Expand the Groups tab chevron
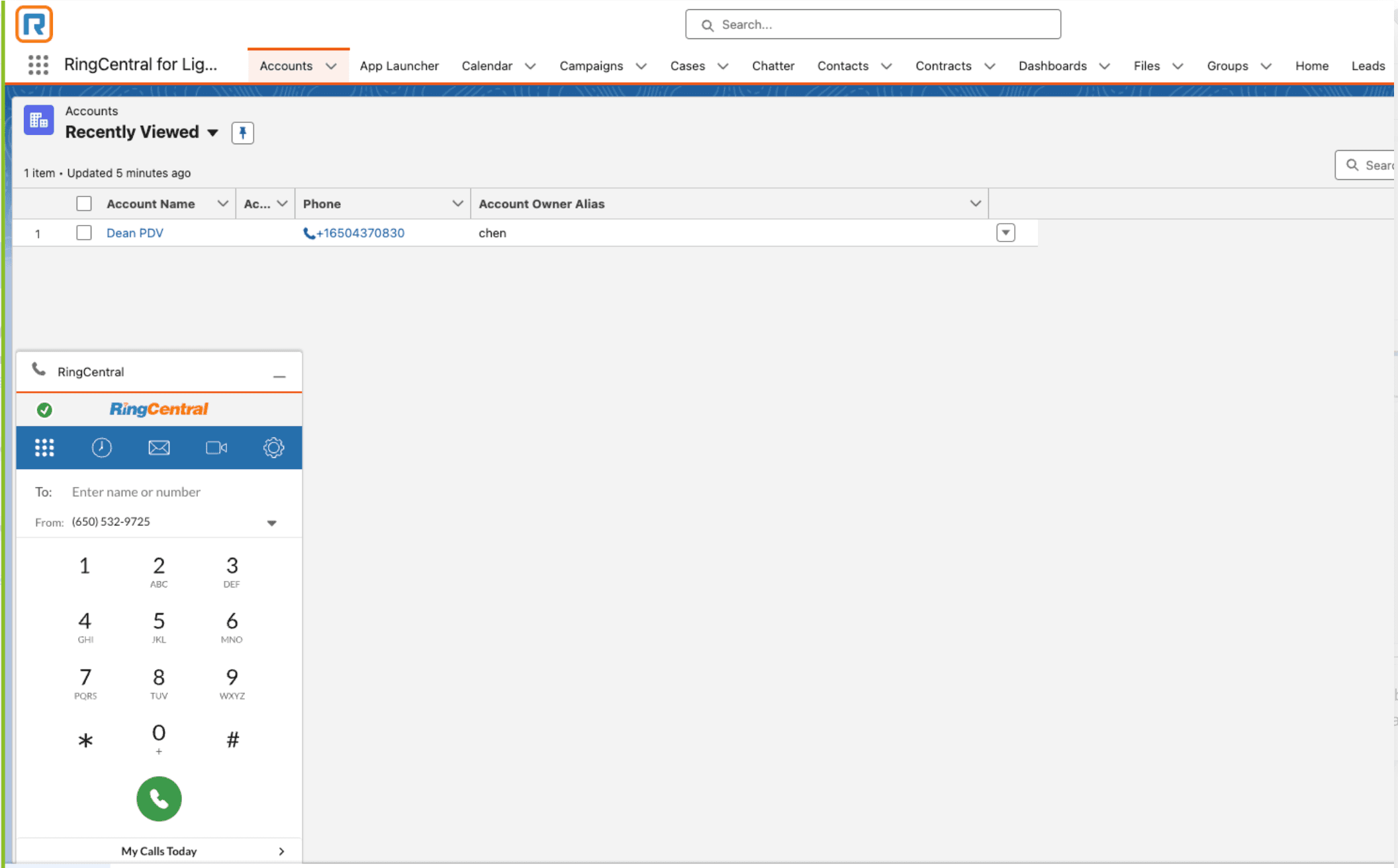Viewport: 1398px width, 868px height. pos(1266,66)
